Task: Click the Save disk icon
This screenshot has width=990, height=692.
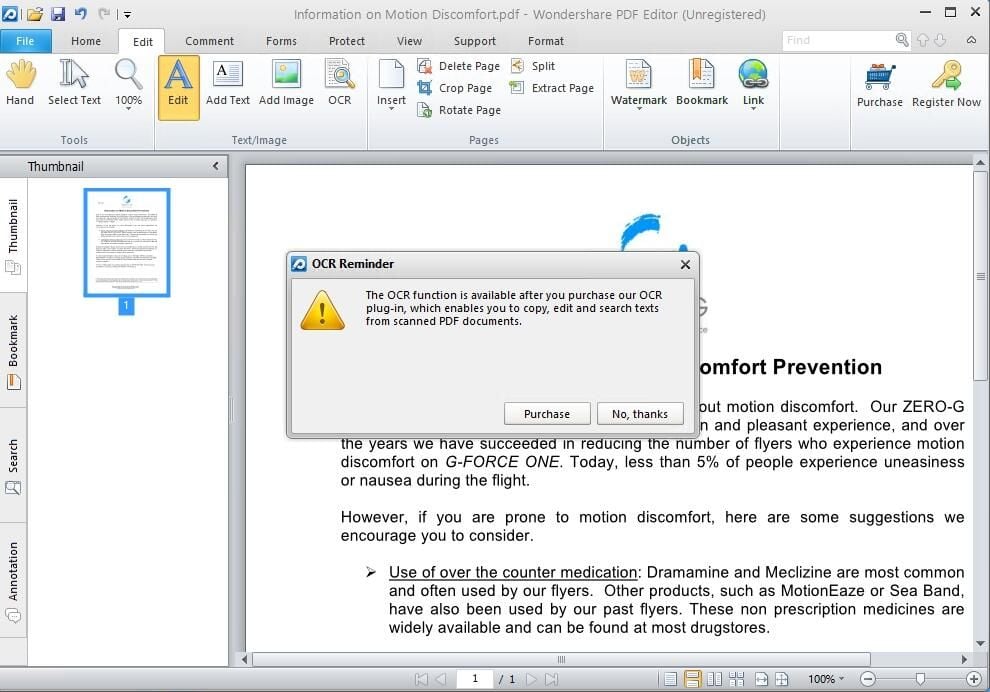Action: (57, 13)
